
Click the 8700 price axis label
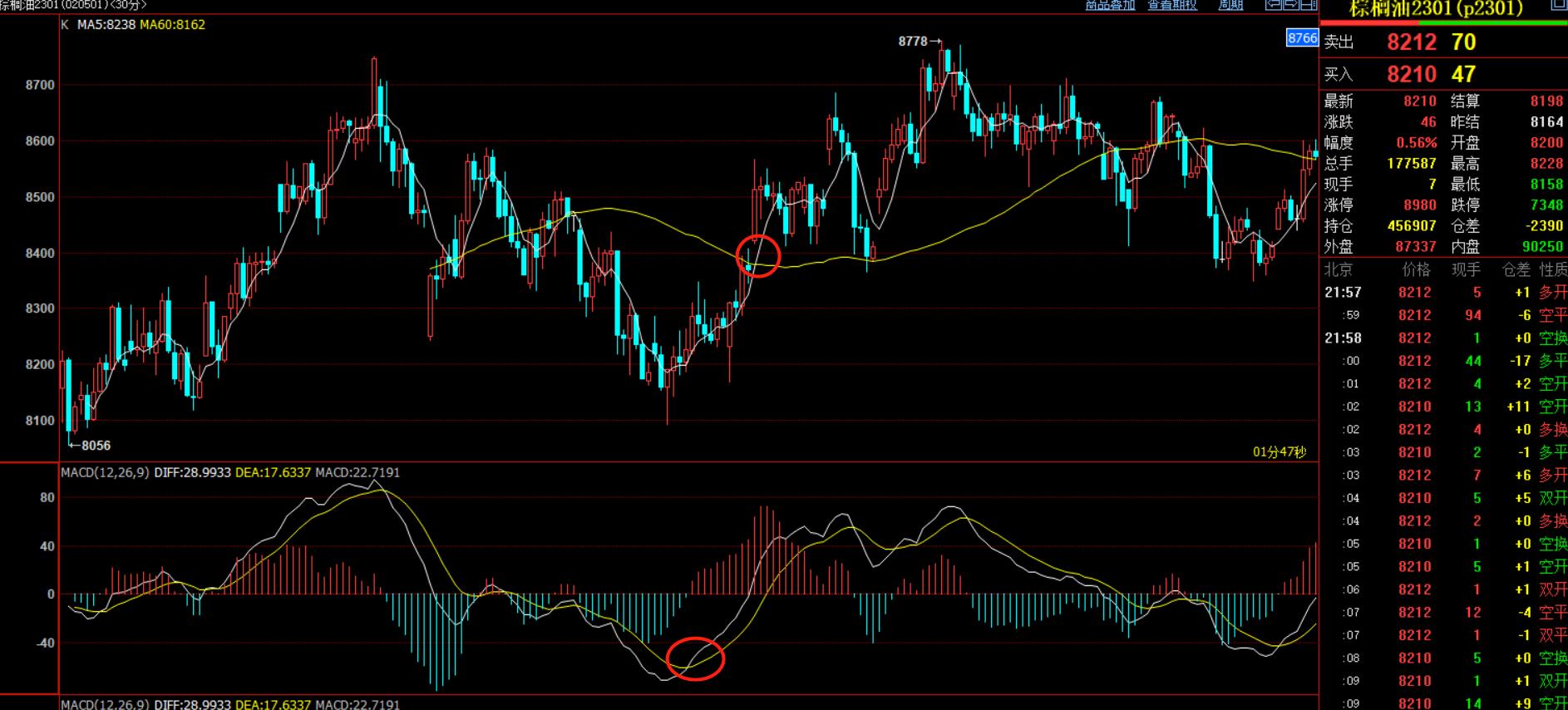(x=40, y=85)
